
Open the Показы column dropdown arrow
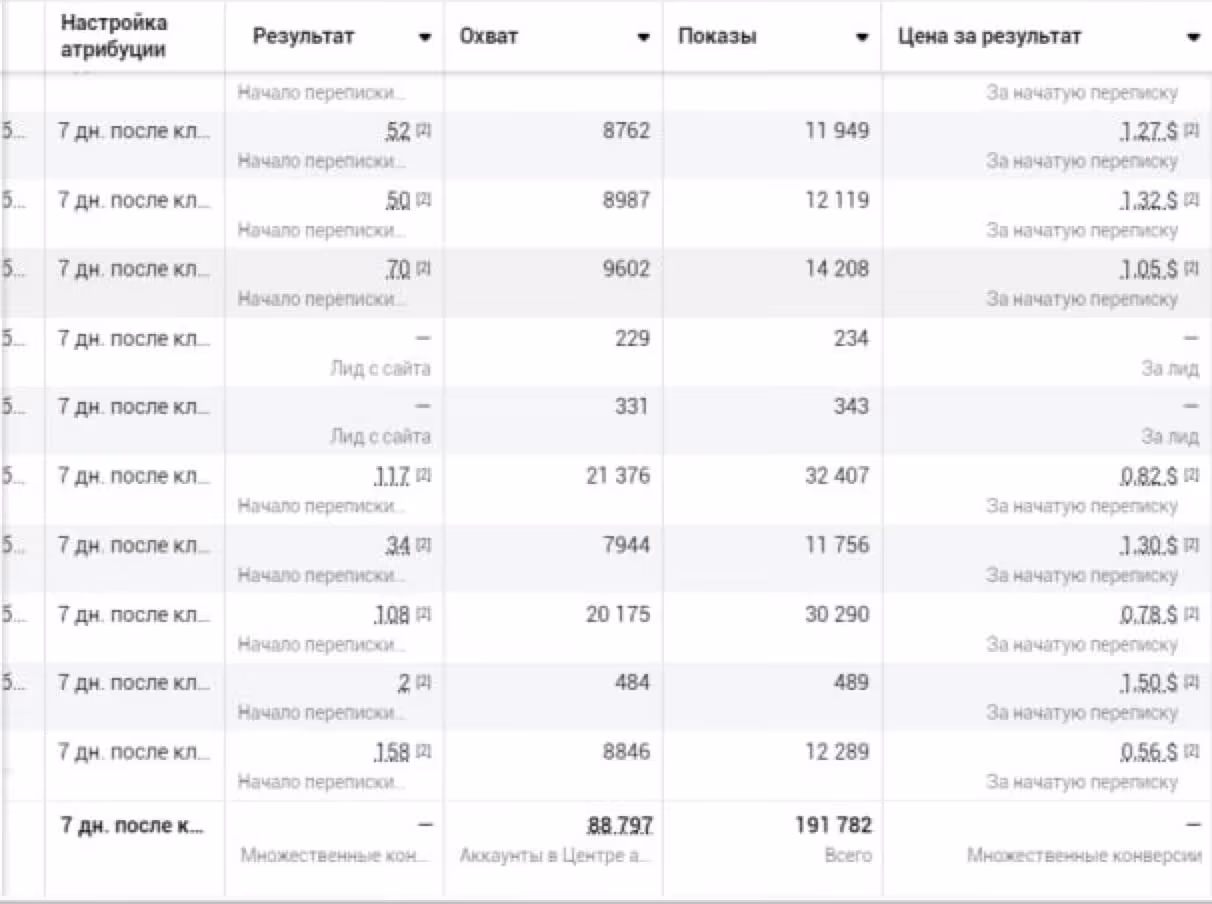[x=862, y=38]
